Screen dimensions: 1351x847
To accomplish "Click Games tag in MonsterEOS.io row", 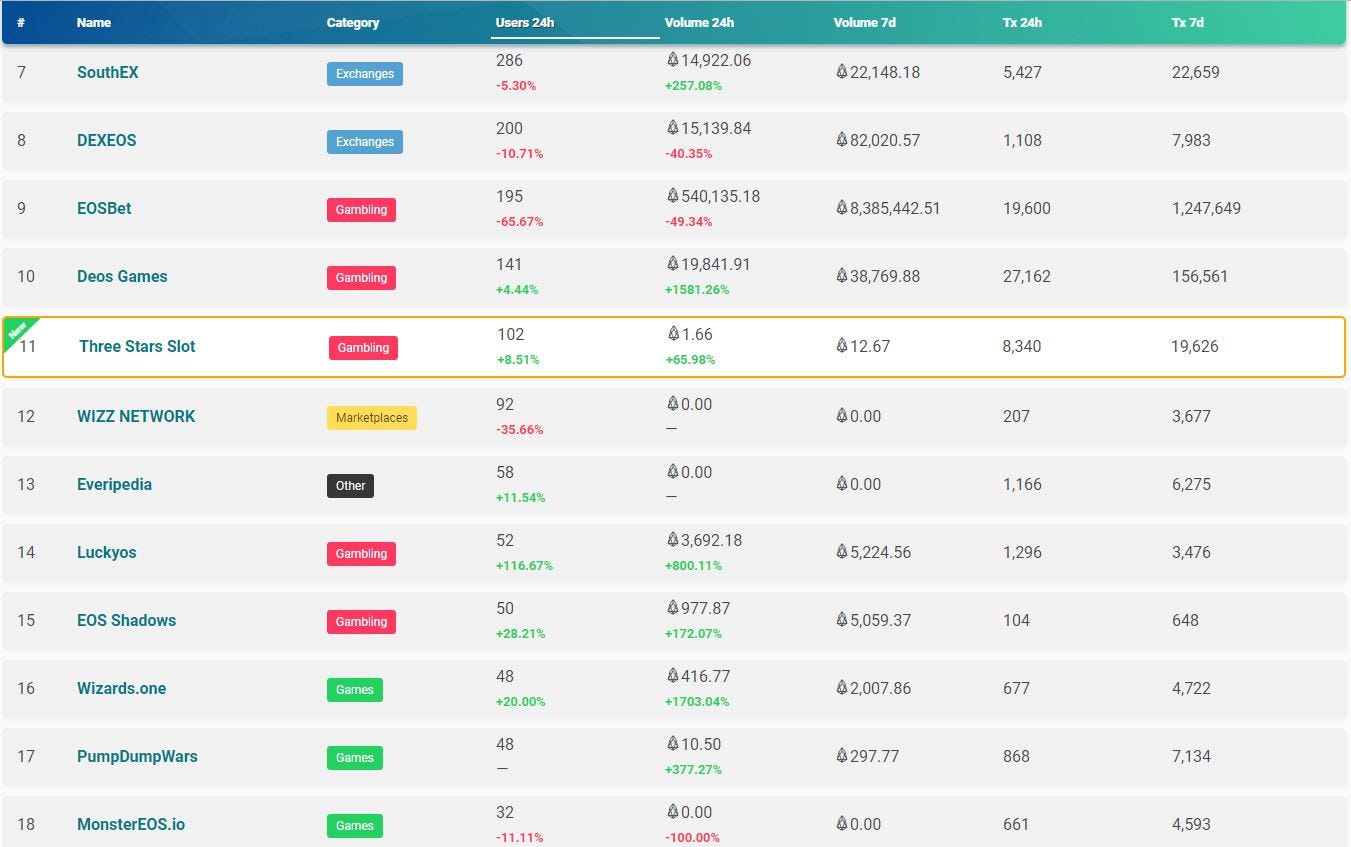I will pos(355,826).
